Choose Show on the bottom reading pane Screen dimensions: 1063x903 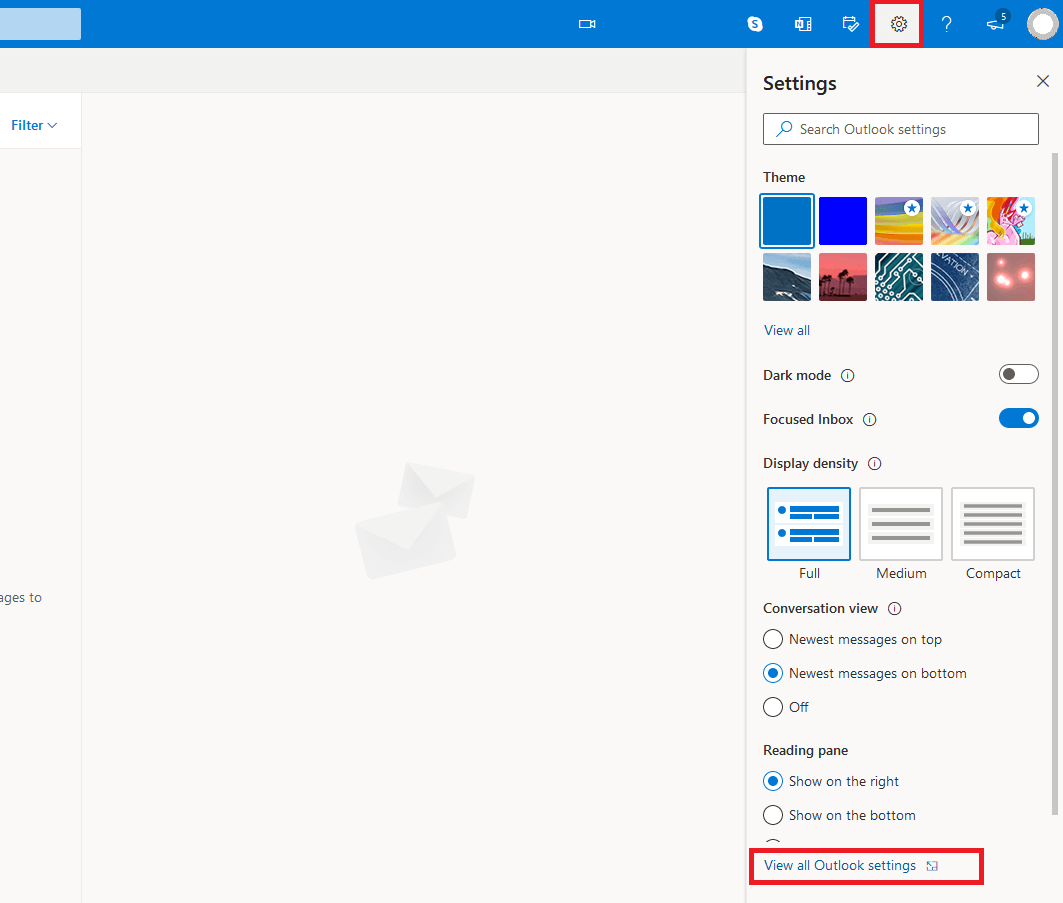coord(773,815)
